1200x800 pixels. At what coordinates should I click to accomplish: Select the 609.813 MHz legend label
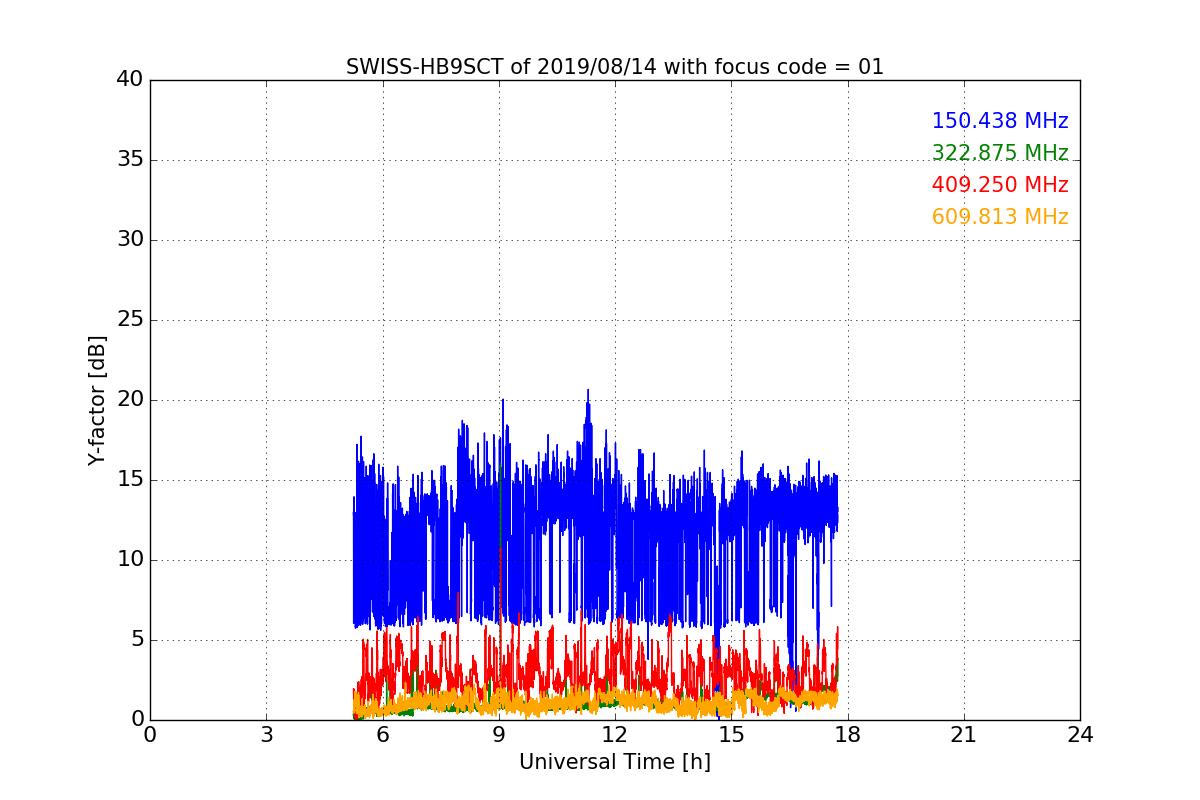click(x=1000, y=217)
